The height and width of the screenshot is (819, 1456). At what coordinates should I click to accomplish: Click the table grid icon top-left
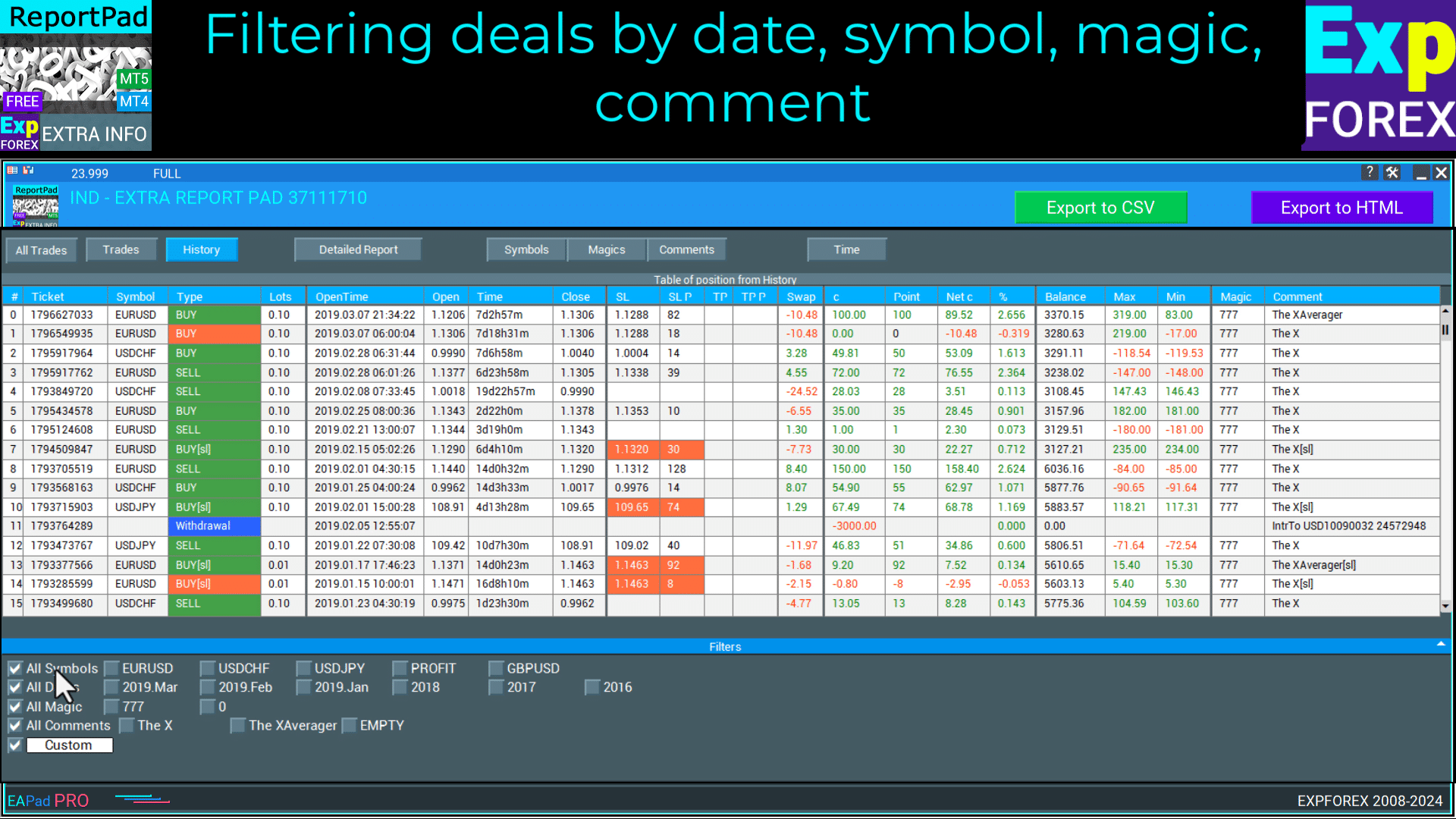click(x=12, y=171)
